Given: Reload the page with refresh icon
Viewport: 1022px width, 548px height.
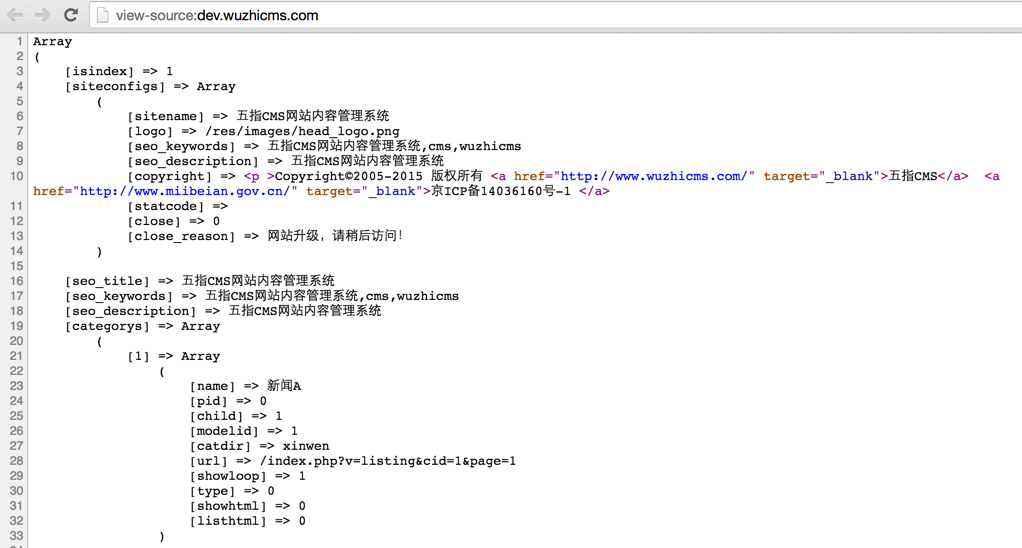Looking at the screenshot, I should [71, 14].
